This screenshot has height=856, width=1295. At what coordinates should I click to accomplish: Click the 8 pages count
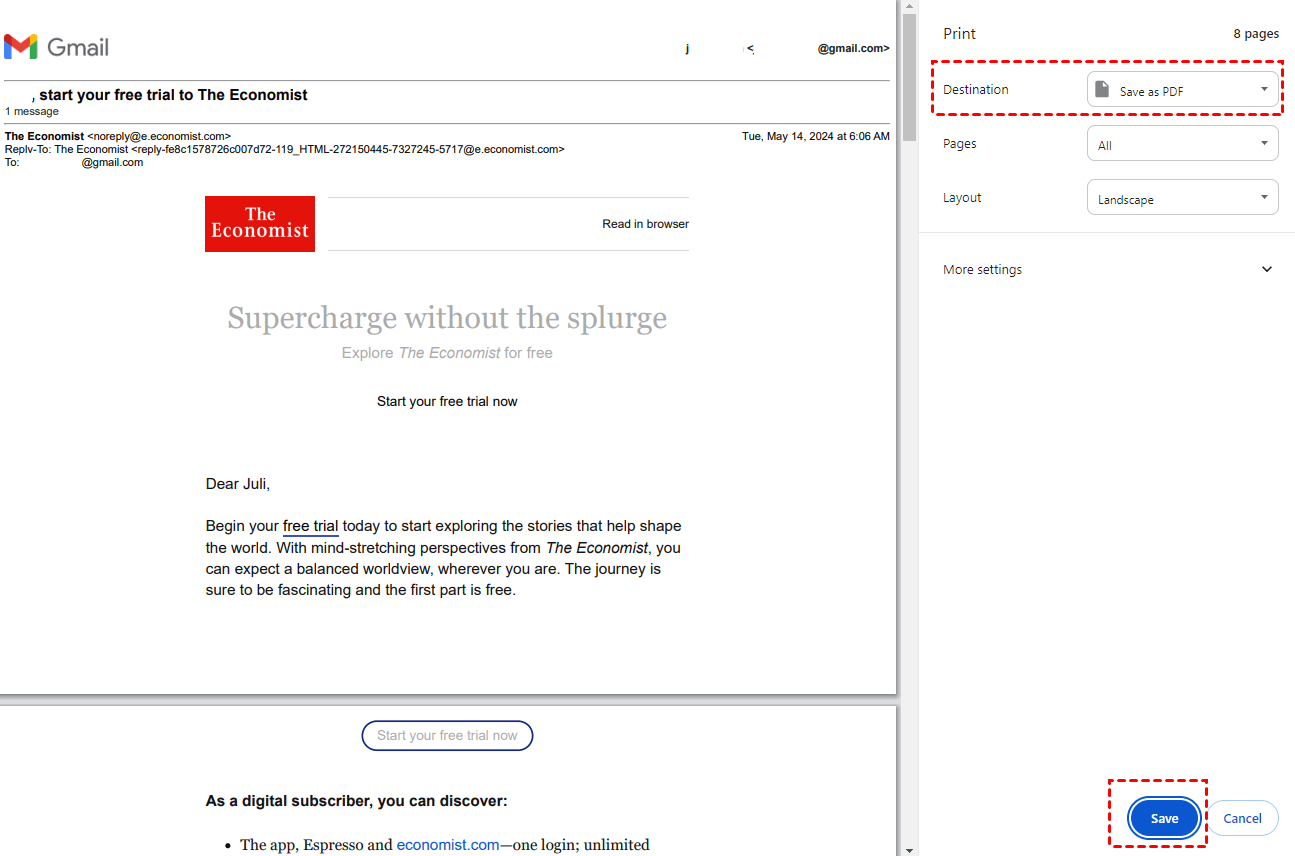[1256, 34]
